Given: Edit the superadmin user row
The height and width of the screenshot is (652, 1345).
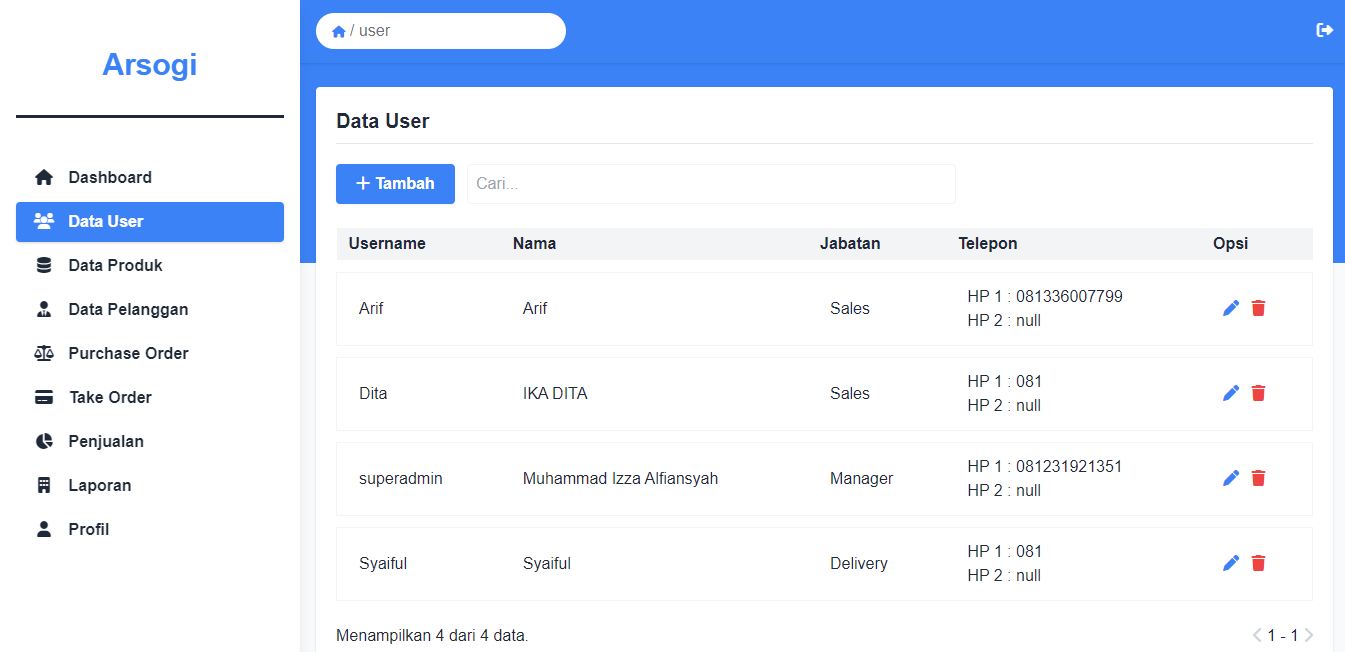Looking at the screenshot, I should pyautogui.click(x=1231, y=478).
